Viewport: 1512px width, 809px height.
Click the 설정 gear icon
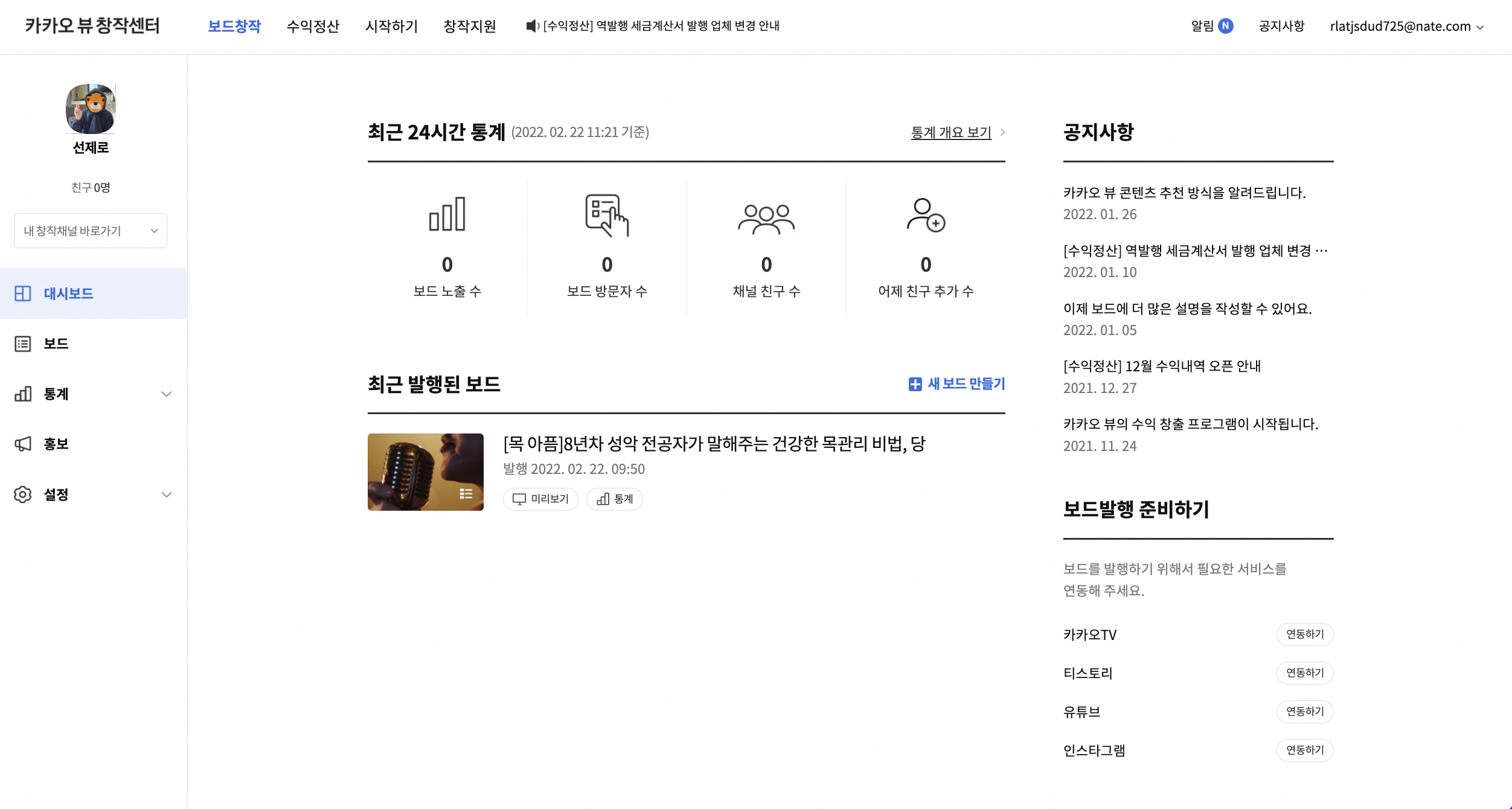click(23, 494)
